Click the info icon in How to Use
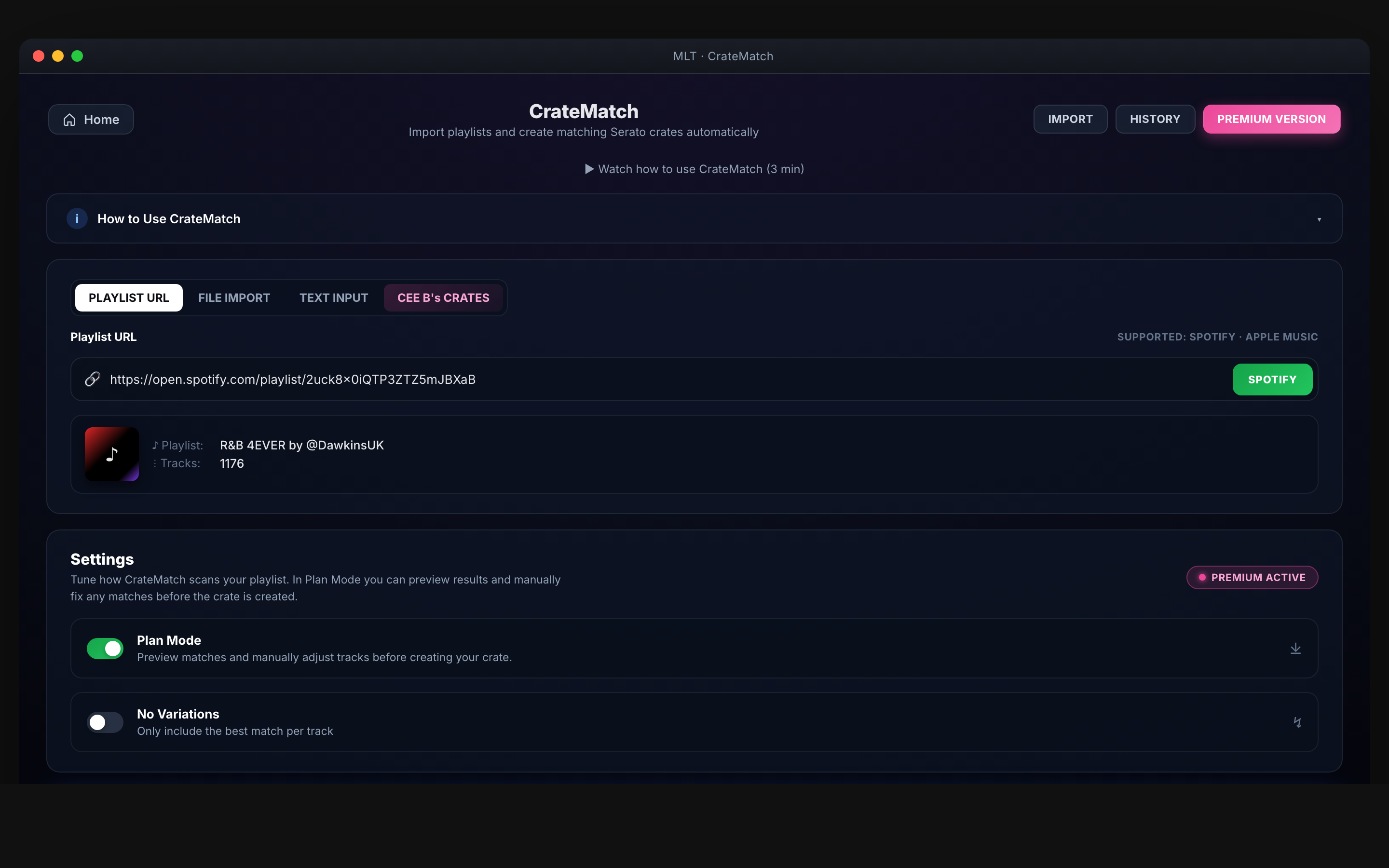Image resolution: width=1389 pixels, height=868 pixels. point(77,219)
